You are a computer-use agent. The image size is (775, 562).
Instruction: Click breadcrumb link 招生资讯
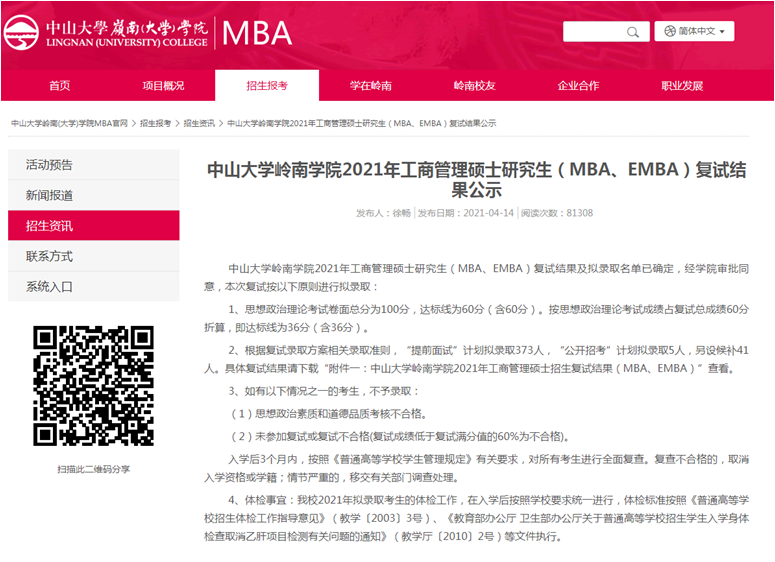[199, 123]
